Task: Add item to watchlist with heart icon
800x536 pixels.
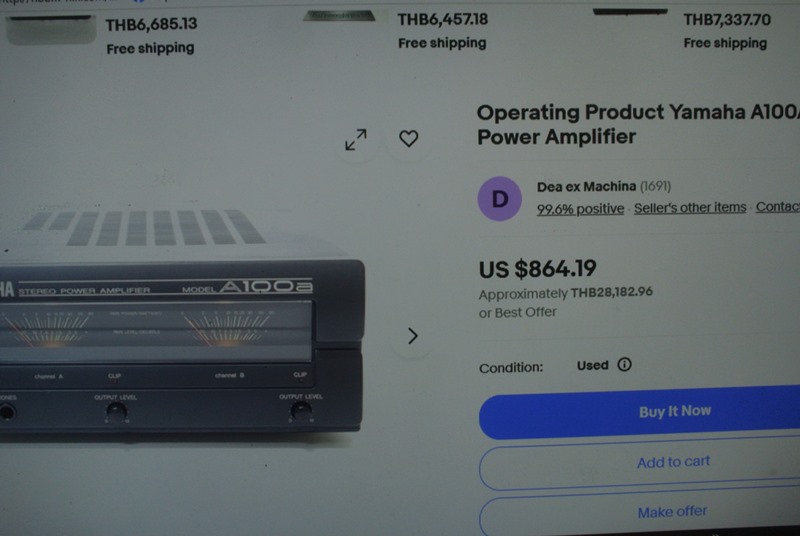Action: coord(409,138)
